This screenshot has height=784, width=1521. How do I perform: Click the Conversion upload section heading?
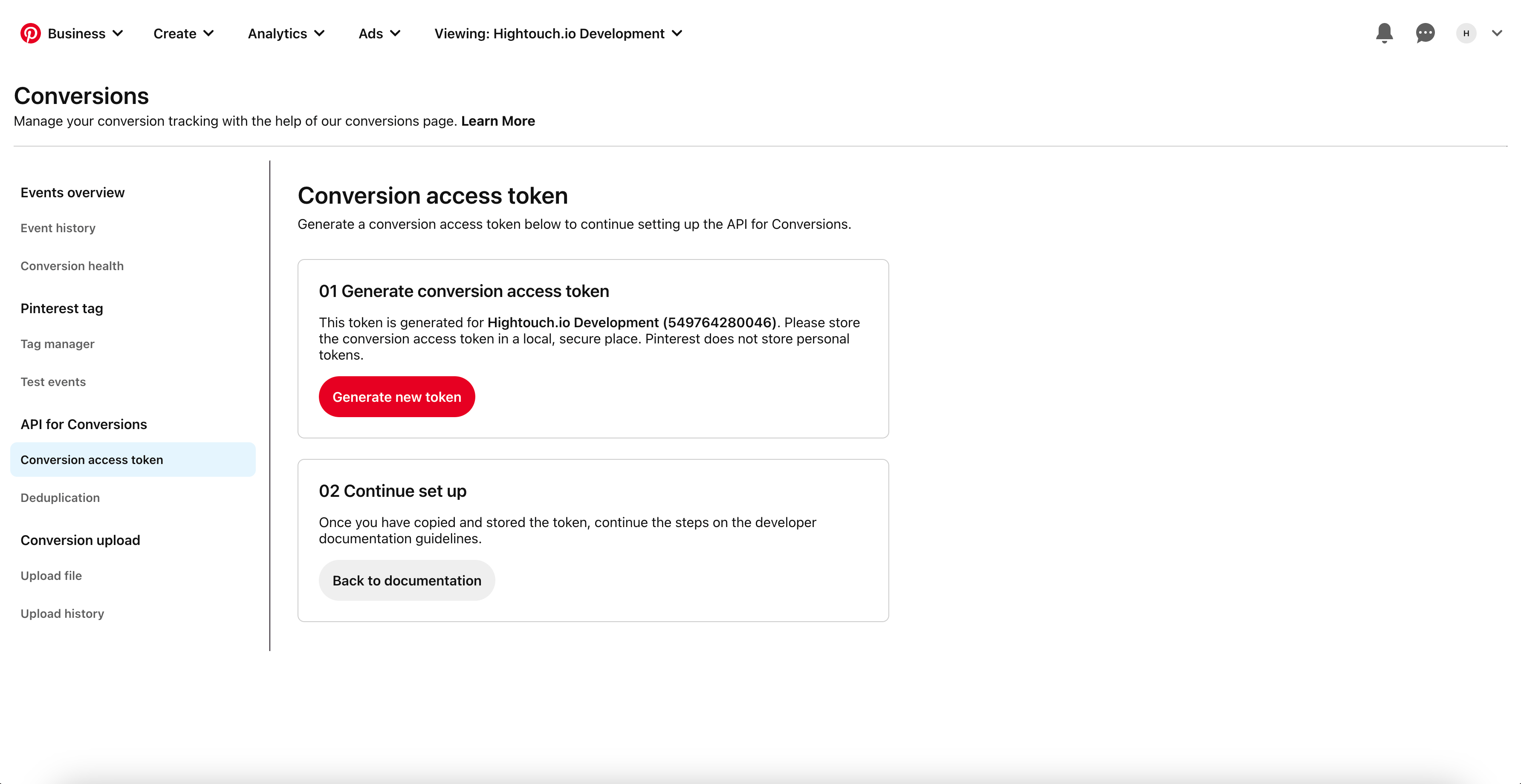point(80,540)
